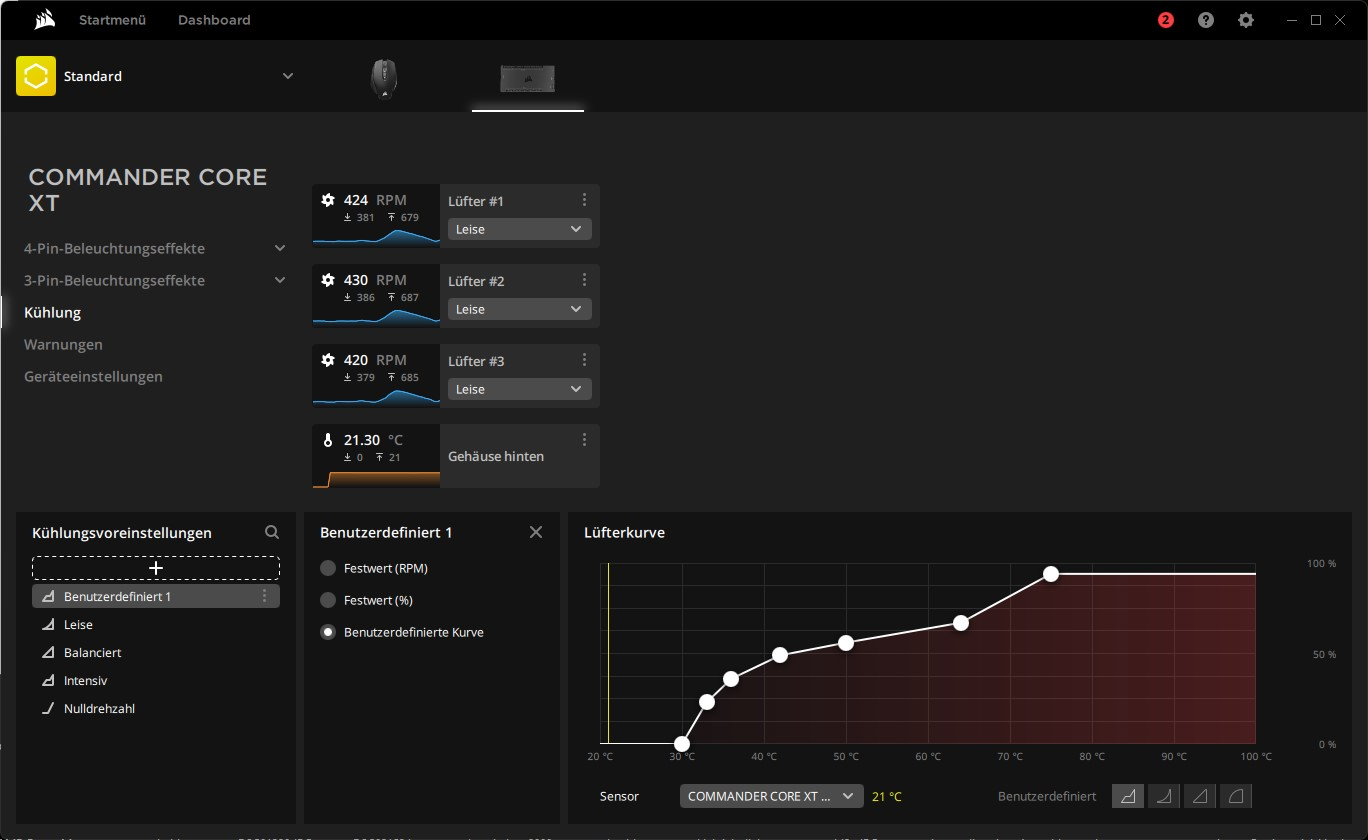This screenshot has width=1368, height=840.
Task: Apply the second curve shape preset icon
Action: click(x=1163, y=796)
